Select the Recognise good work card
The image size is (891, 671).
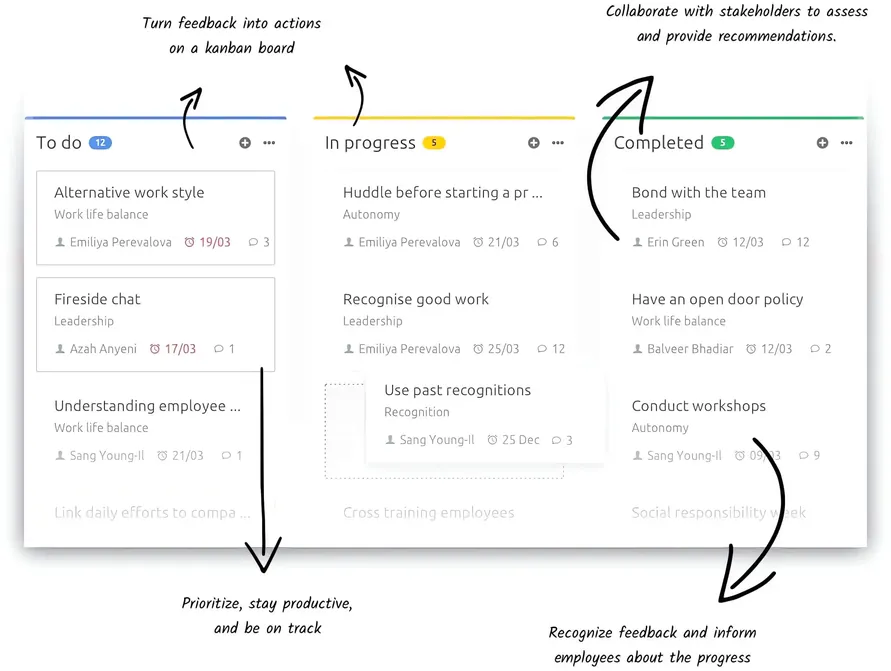point(416,299)
